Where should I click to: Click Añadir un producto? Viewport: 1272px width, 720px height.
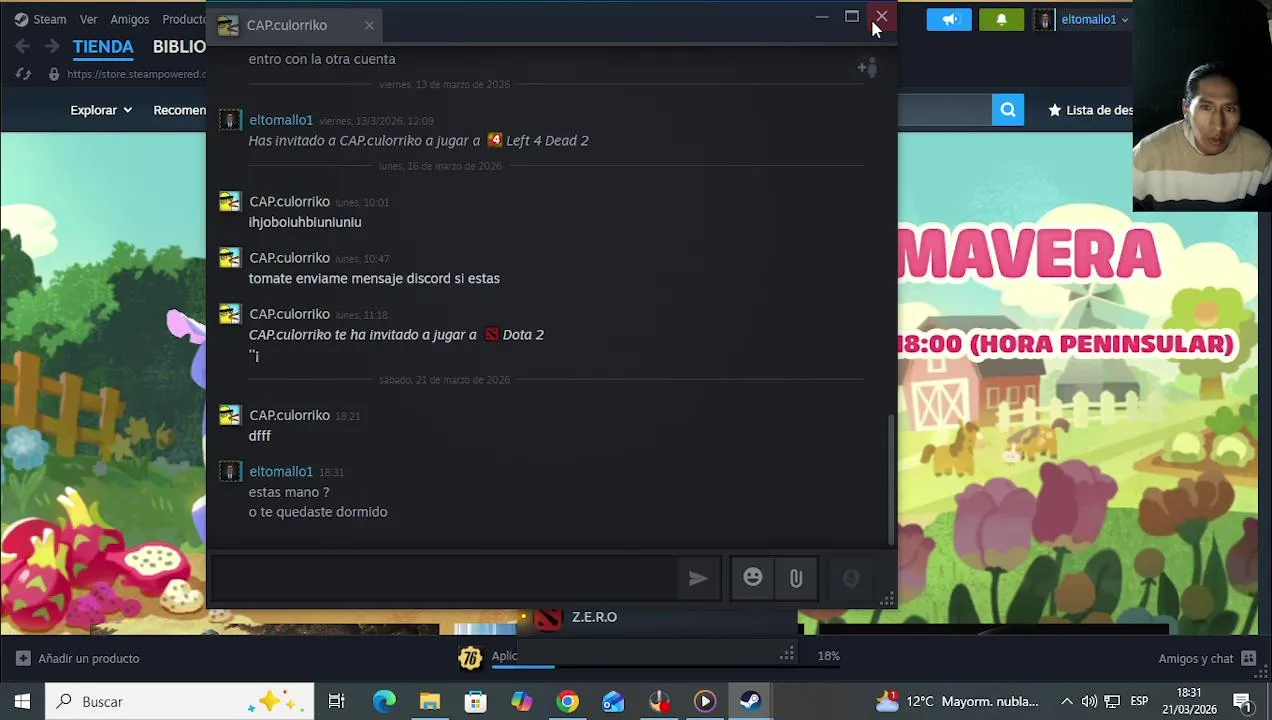(78, 658)
